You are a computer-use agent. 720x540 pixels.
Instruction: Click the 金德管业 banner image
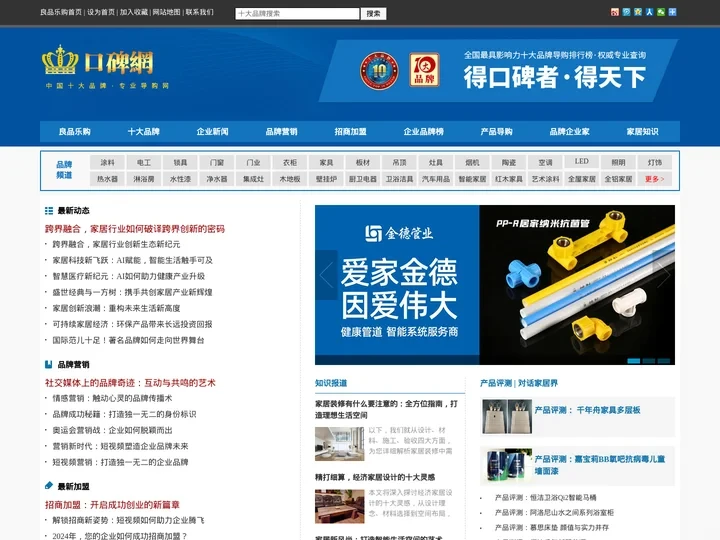(x=495, y=285)
